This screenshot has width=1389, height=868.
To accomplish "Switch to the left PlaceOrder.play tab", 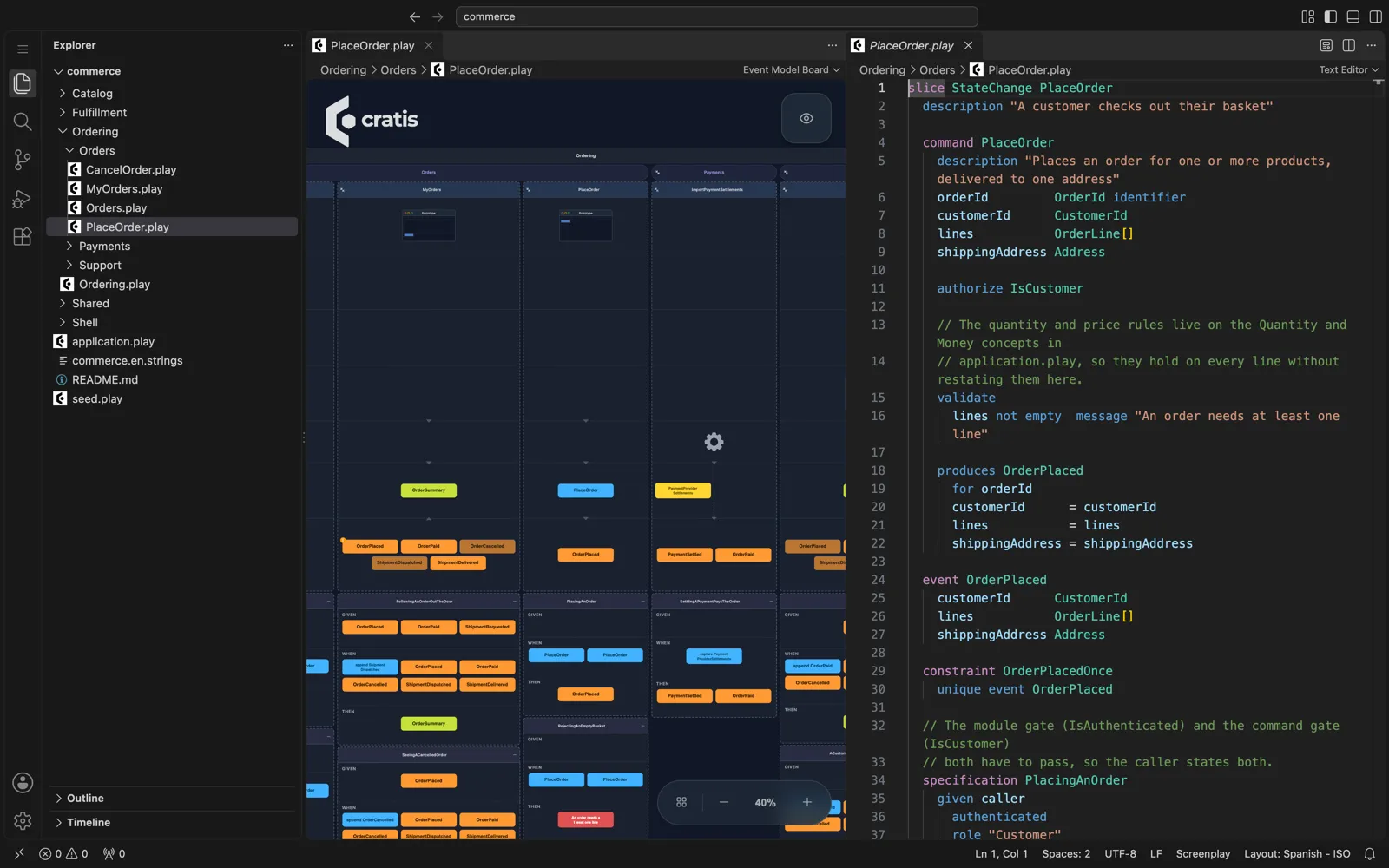I will point(372,45).
